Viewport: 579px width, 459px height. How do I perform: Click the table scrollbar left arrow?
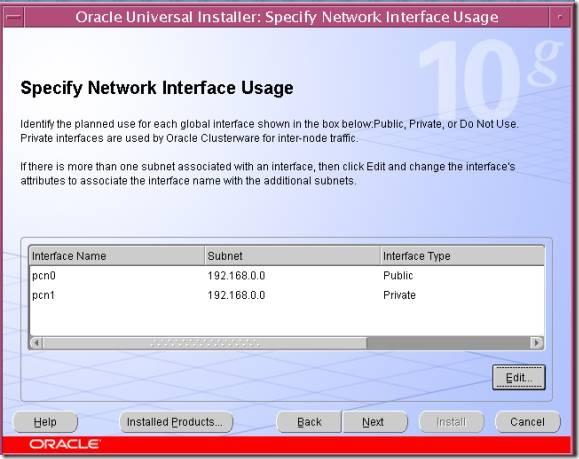37,343
